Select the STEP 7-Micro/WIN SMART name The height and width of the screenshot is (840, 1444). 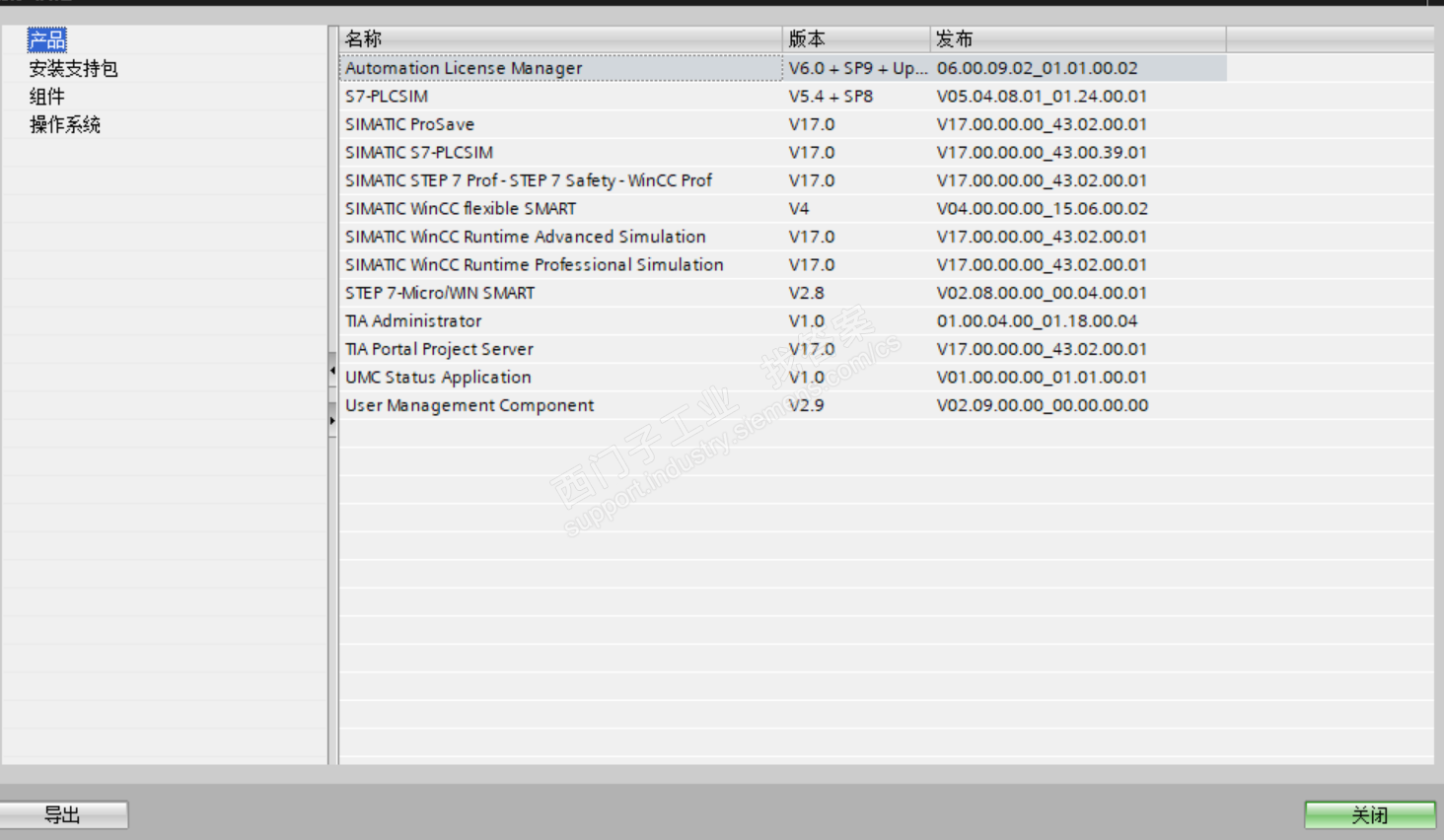click(440, 293)
